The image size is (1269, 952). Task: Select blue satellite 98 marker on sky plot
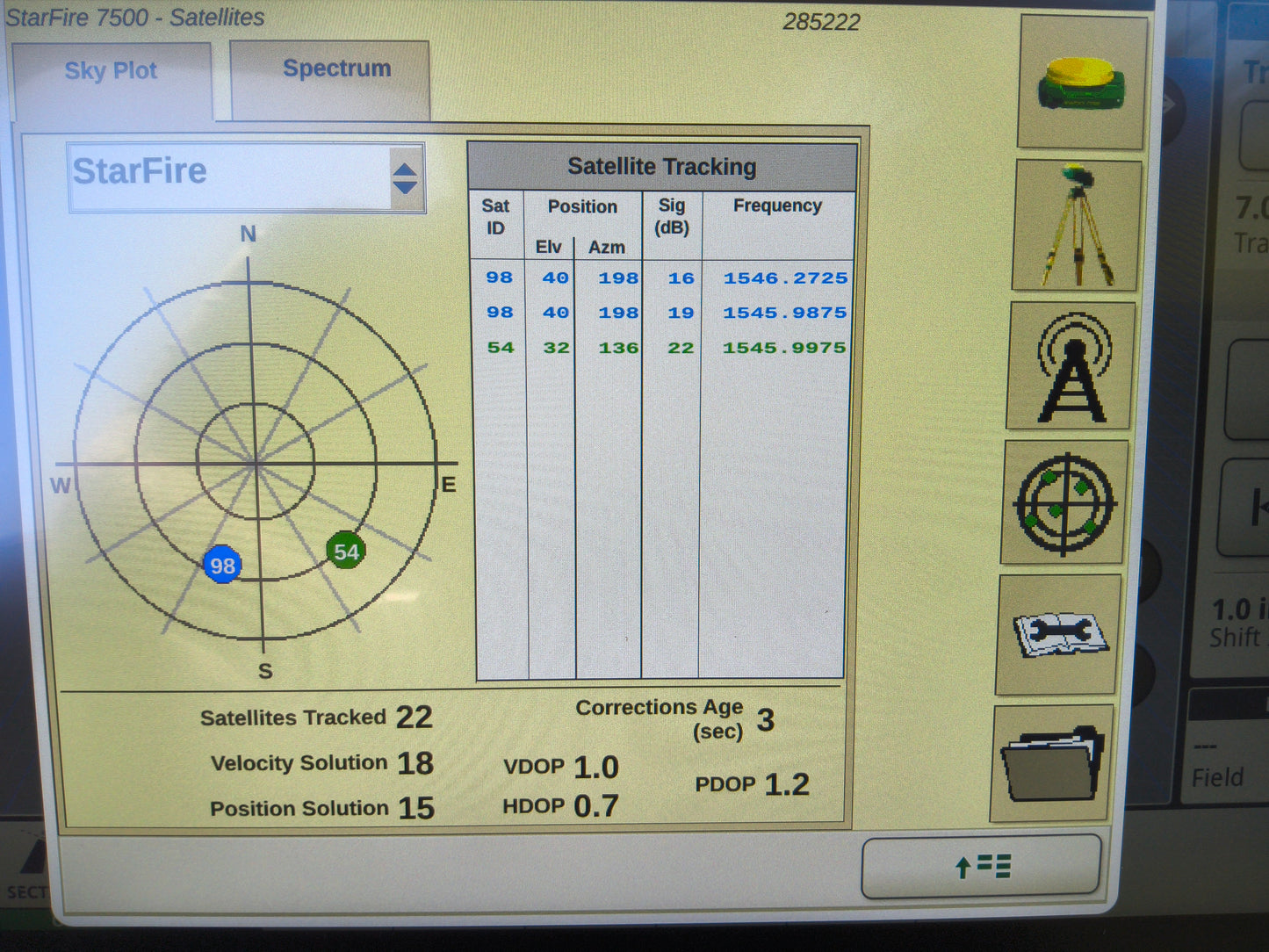222,566
